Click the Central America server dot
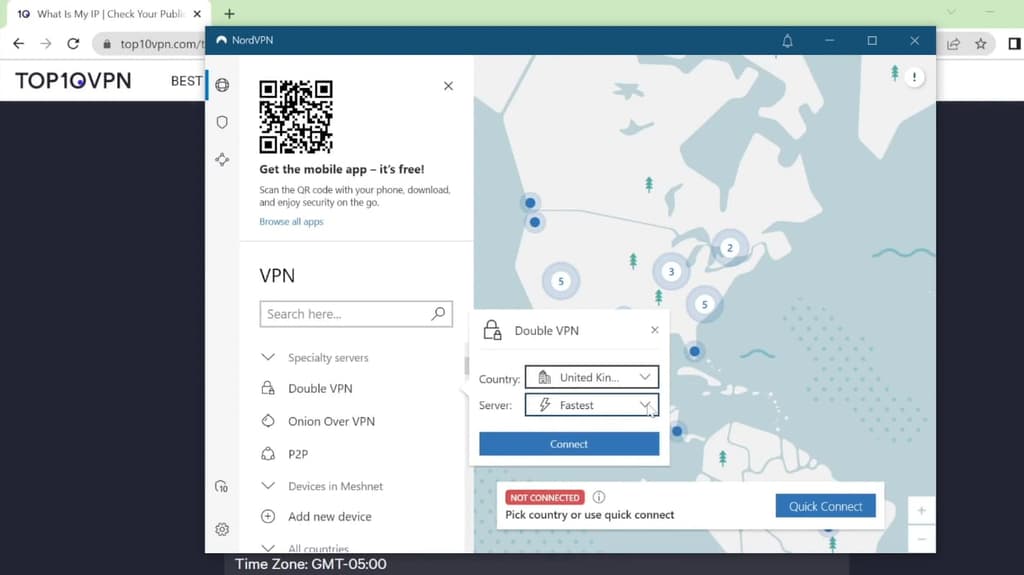This screenshot has width=1024, height=575. 677,431
